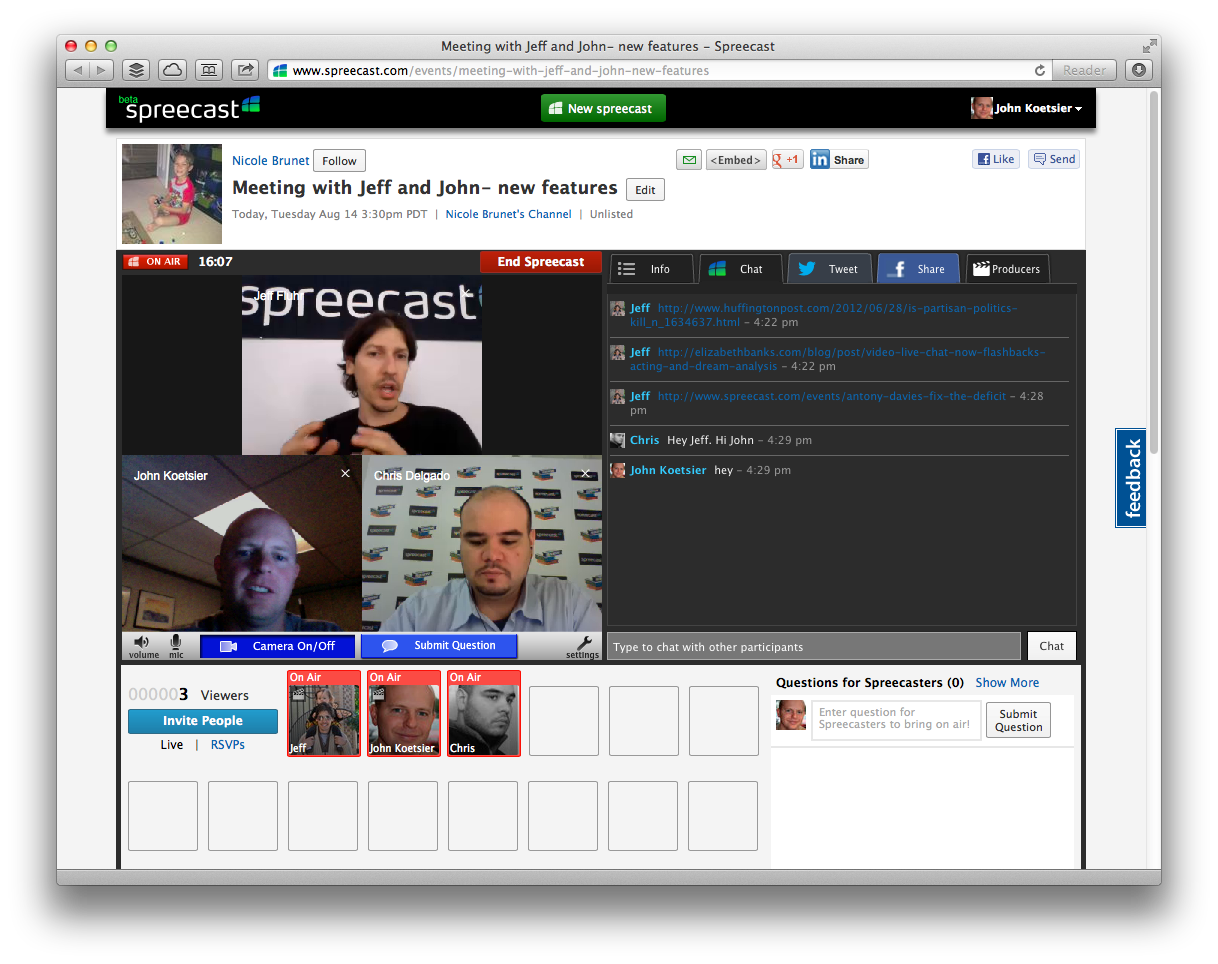Click the spreecast logo
Image resolution: width=1218 pixels, height=964 pixels.
point(188,108)
